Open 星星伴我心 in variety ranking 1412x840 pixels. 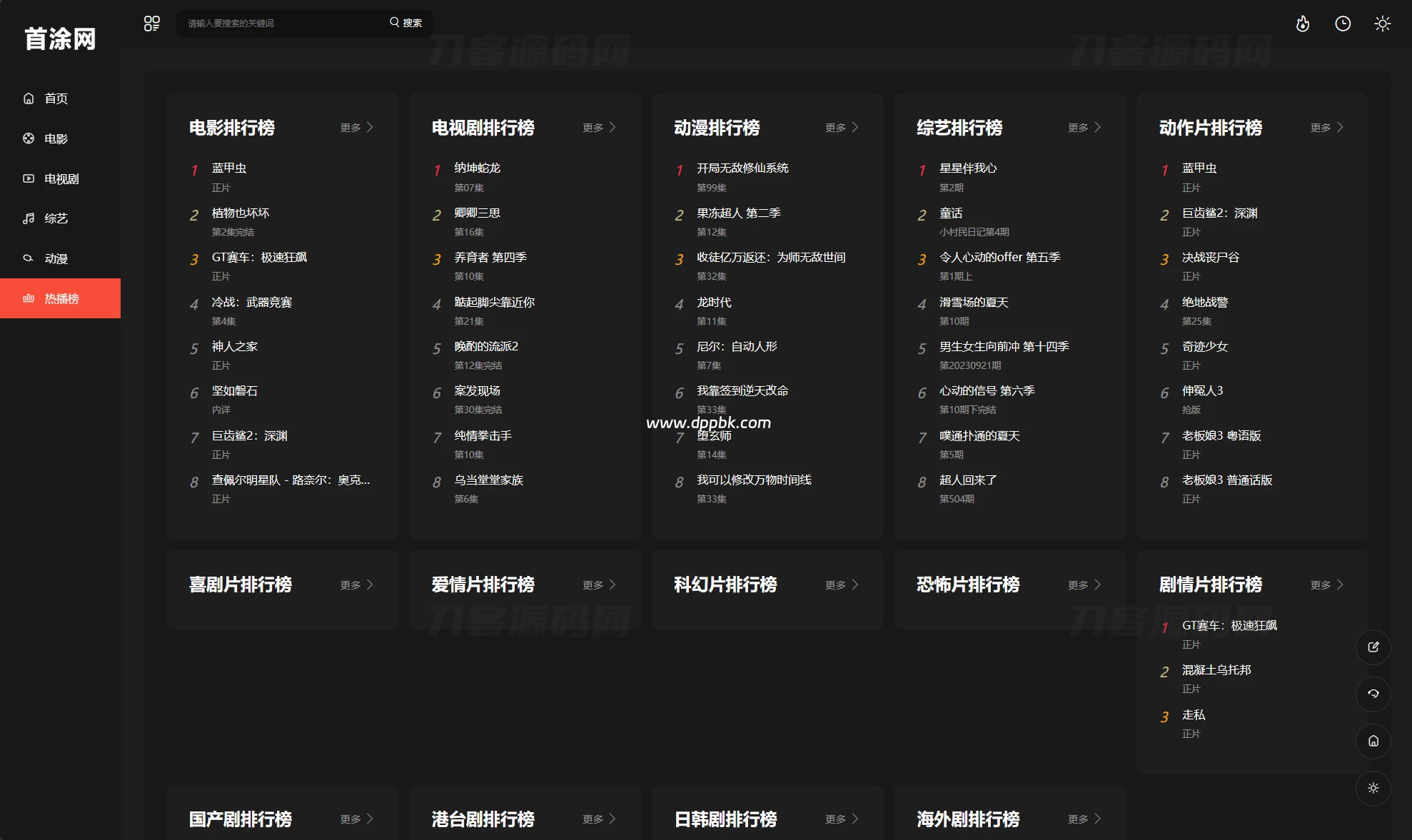(969, 168)
